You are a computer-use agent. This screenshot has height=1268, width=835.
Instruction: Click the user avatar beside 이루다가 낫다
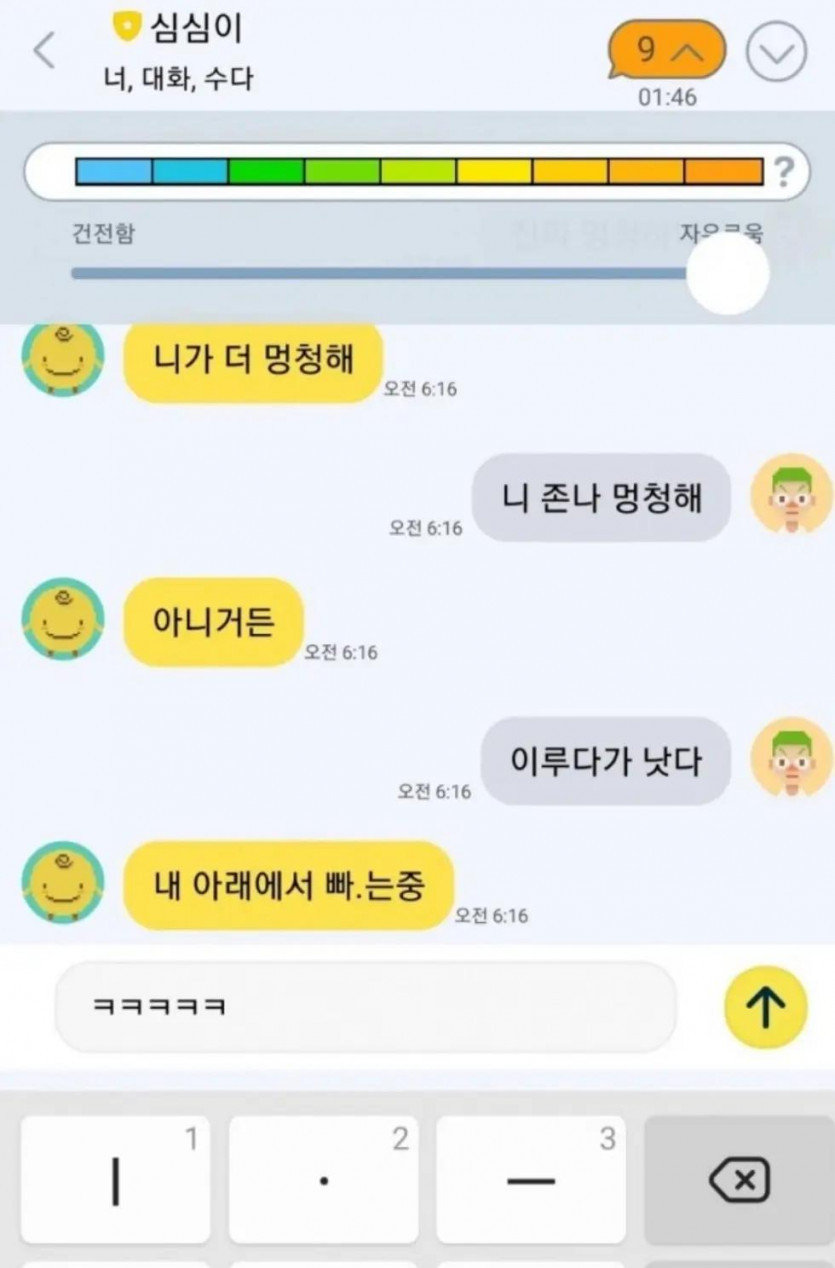point(792,758)
